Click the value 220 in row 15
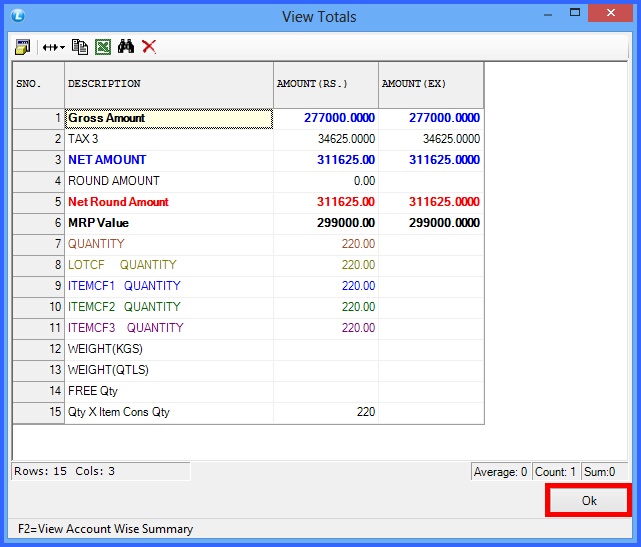The height and width of the screenshot is (547, 641). pyautogui.click(x=326, y=412)
